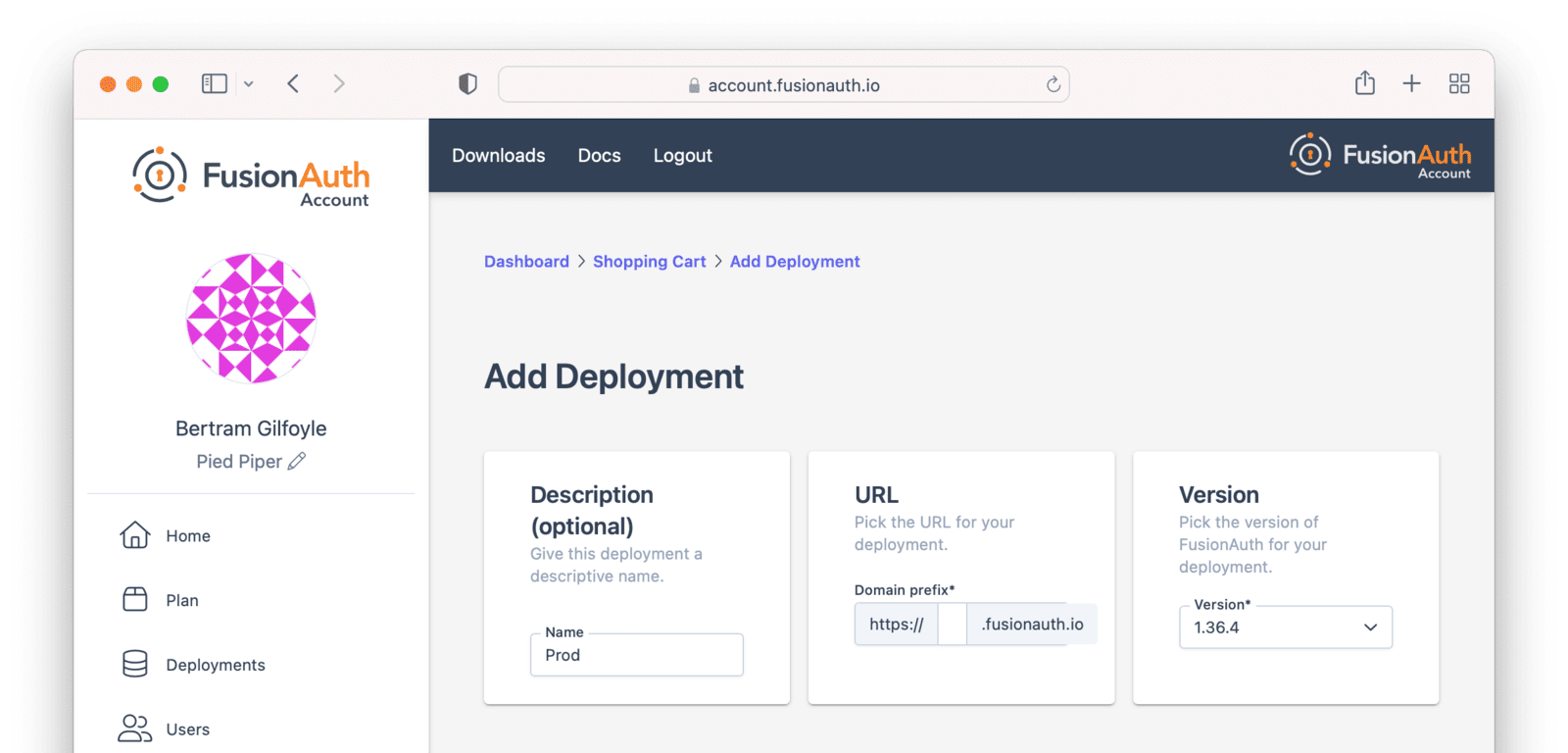This screenshot has width=1568, height=753.
Task: Click the pink user avatar image
Action: [x=251, y=318]
